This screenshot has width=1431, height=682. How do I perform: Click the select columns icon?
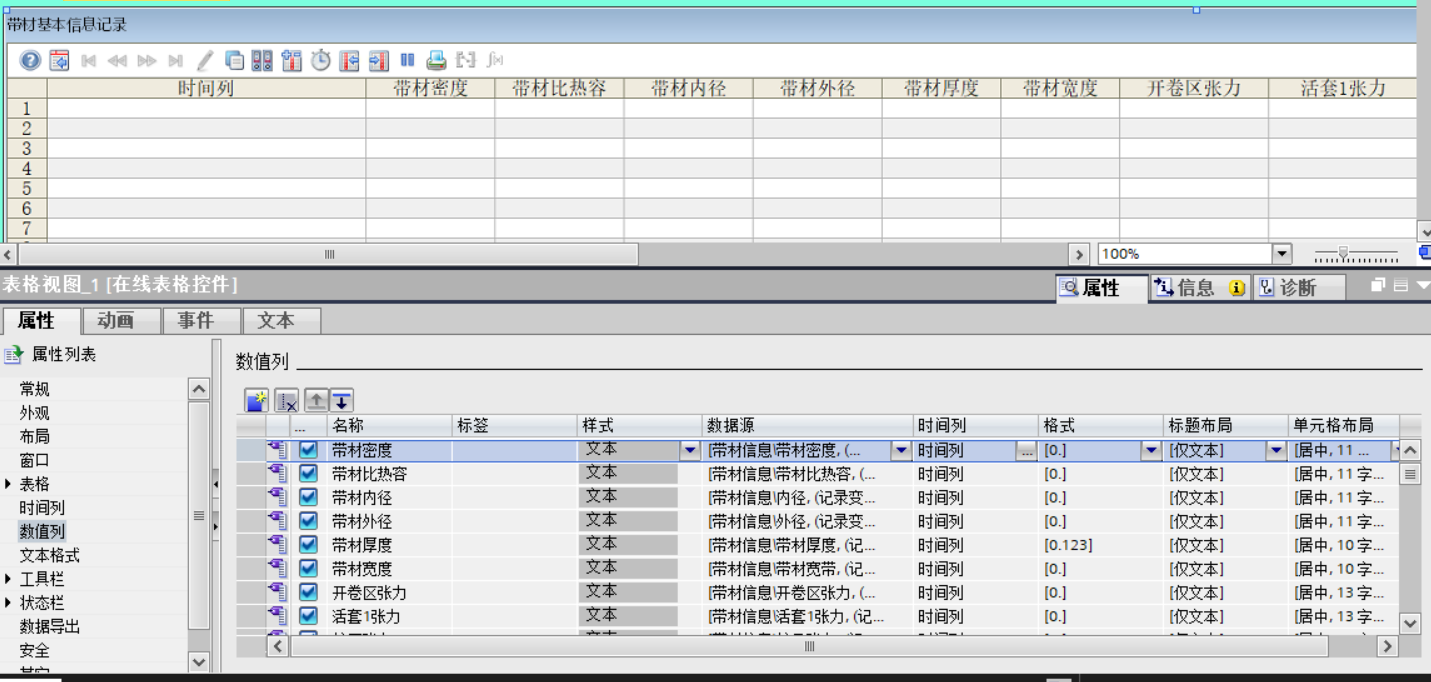pyautogui.click(x=291, y=61)
